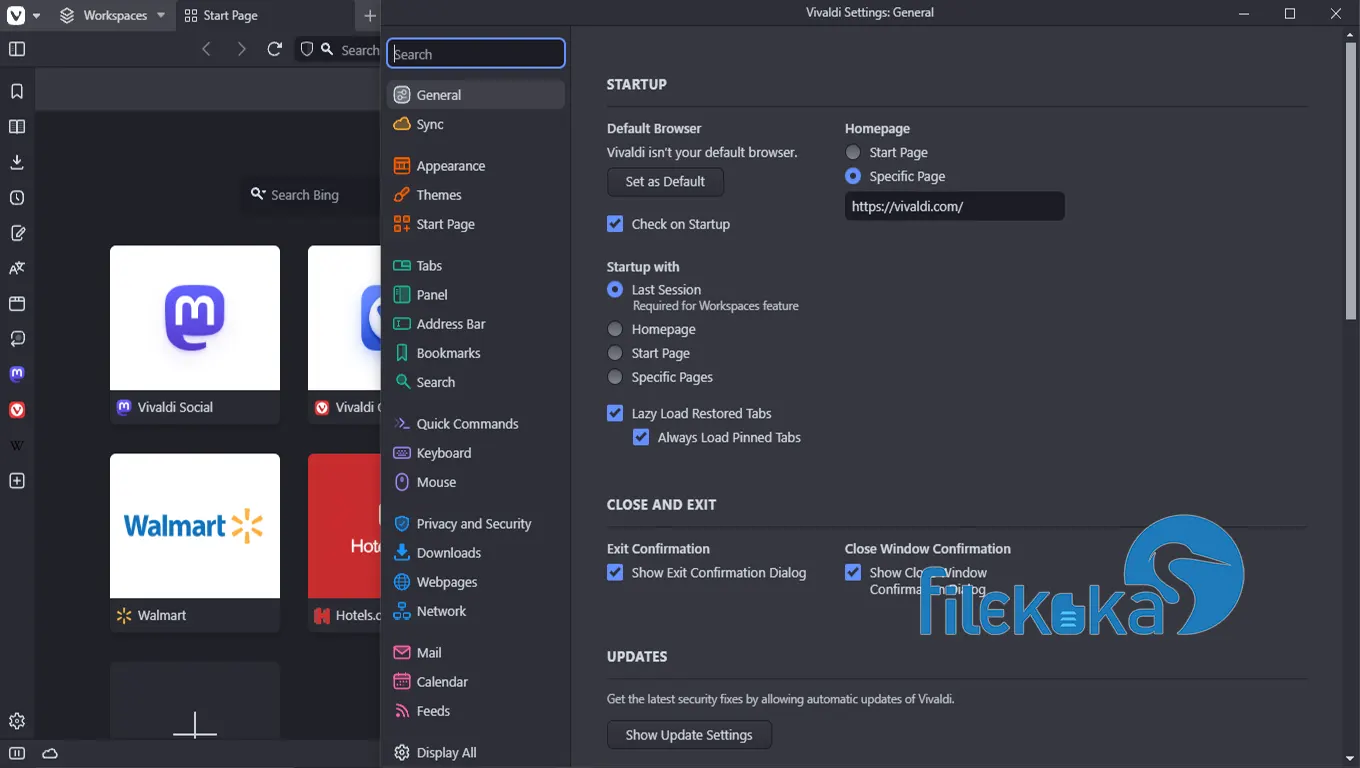The width and height of the screenshot is (1360, 768).
Task: Open the Vivaldi Social speed dial
Action: (195, 334)
